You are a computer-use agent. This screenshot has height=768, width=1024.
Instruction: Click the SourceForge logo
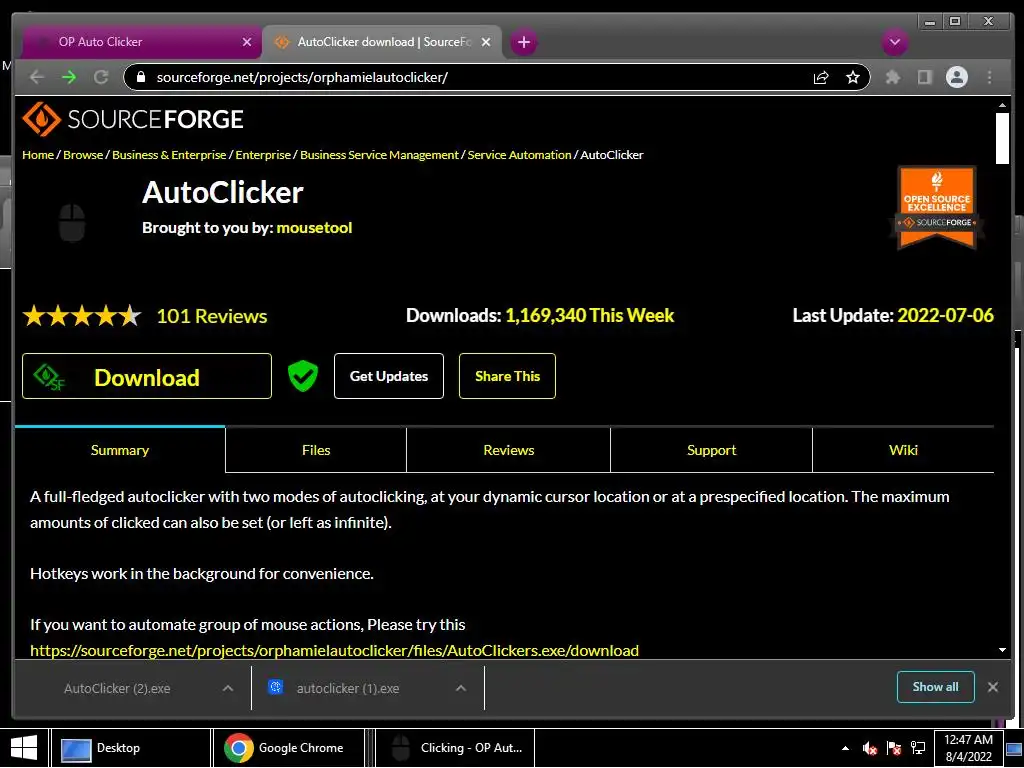(133, 119)
